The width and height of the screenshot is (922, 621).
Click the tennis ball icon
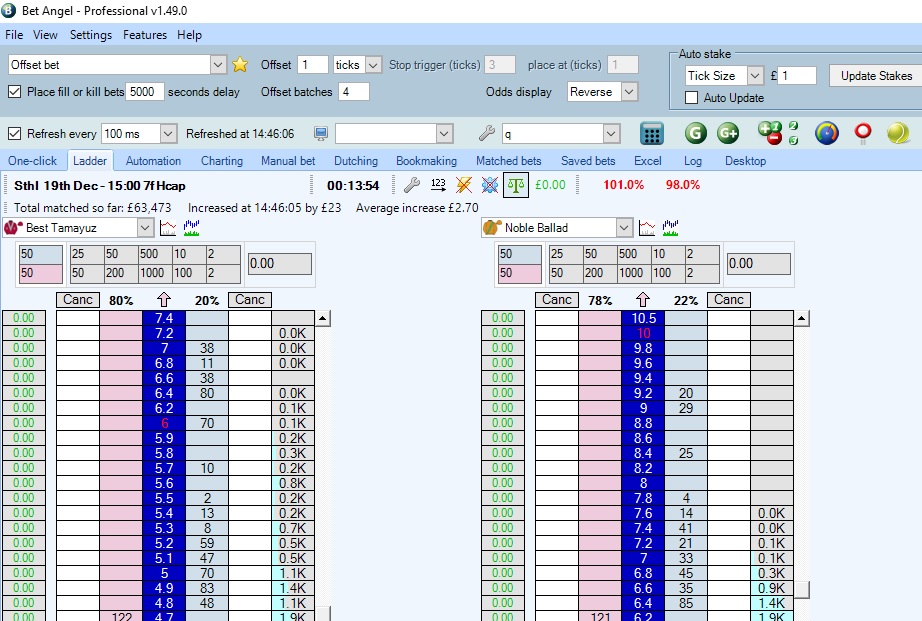pos(898,133)
